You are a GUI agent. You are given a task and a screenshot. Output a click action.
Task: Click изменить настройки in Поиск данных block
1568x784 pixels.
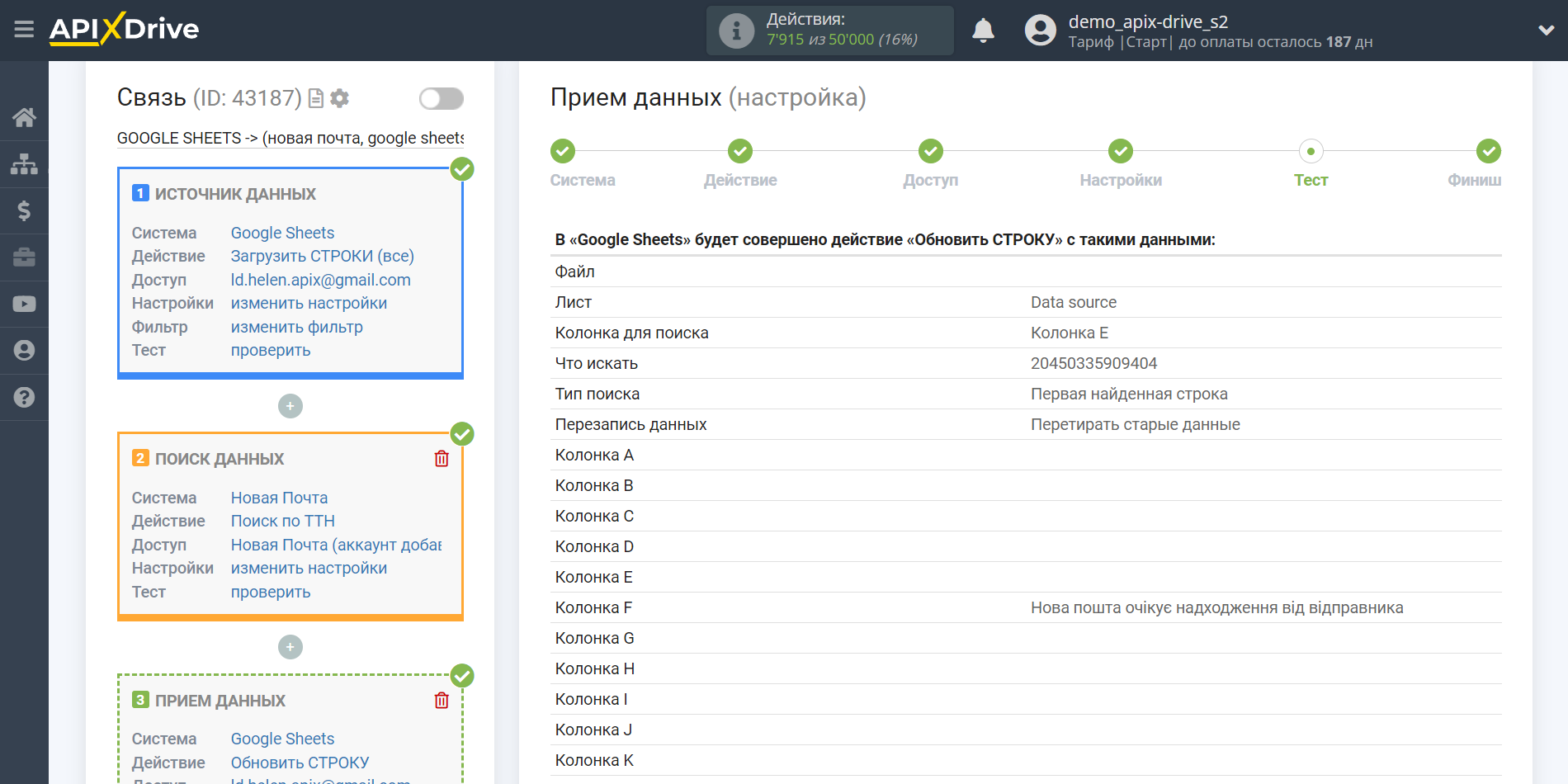pos(309,568)
